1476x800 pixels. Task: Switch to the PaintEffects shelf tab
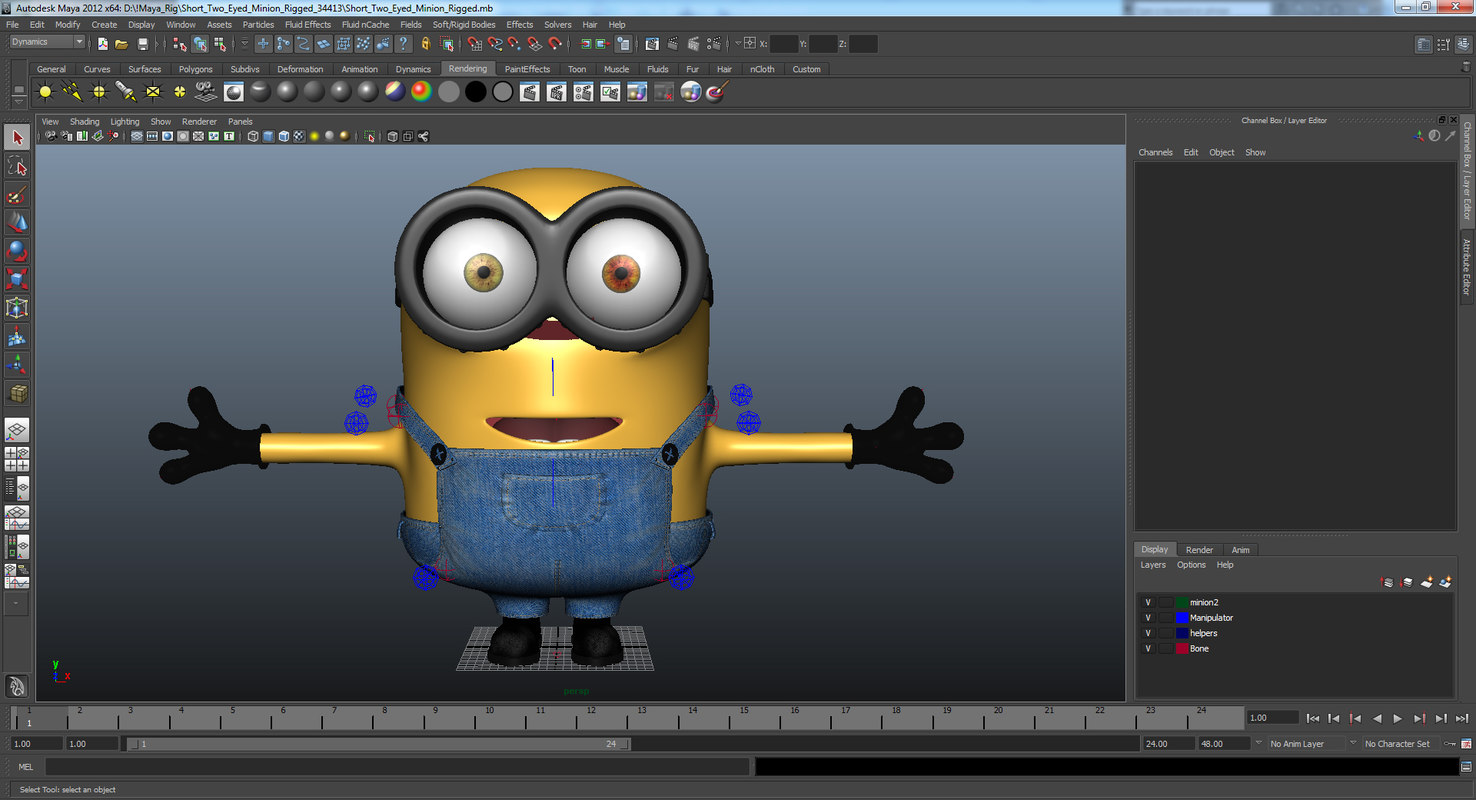[x=527, y=69]
